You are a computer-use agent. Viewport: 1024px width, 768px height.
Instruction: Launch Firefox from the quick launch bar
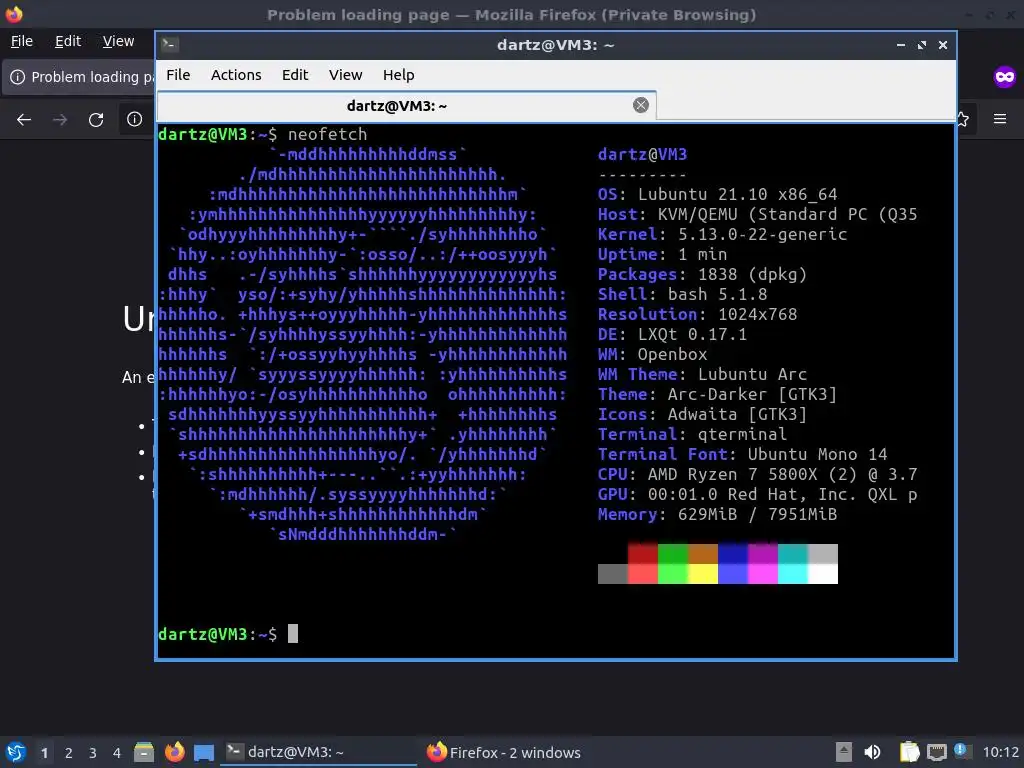tap(174, 752)
